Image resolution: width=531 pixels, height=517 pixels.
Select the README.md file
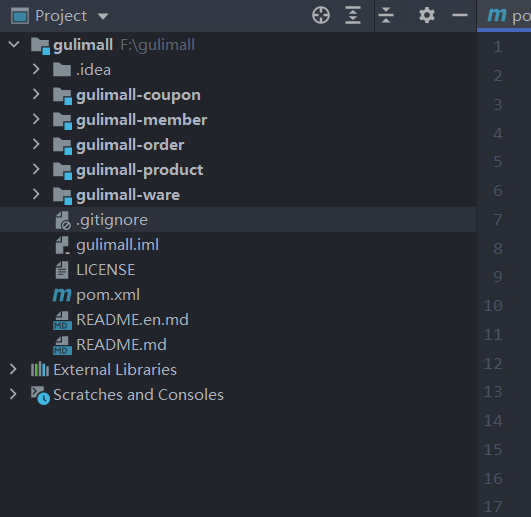(x=121, y=345)
